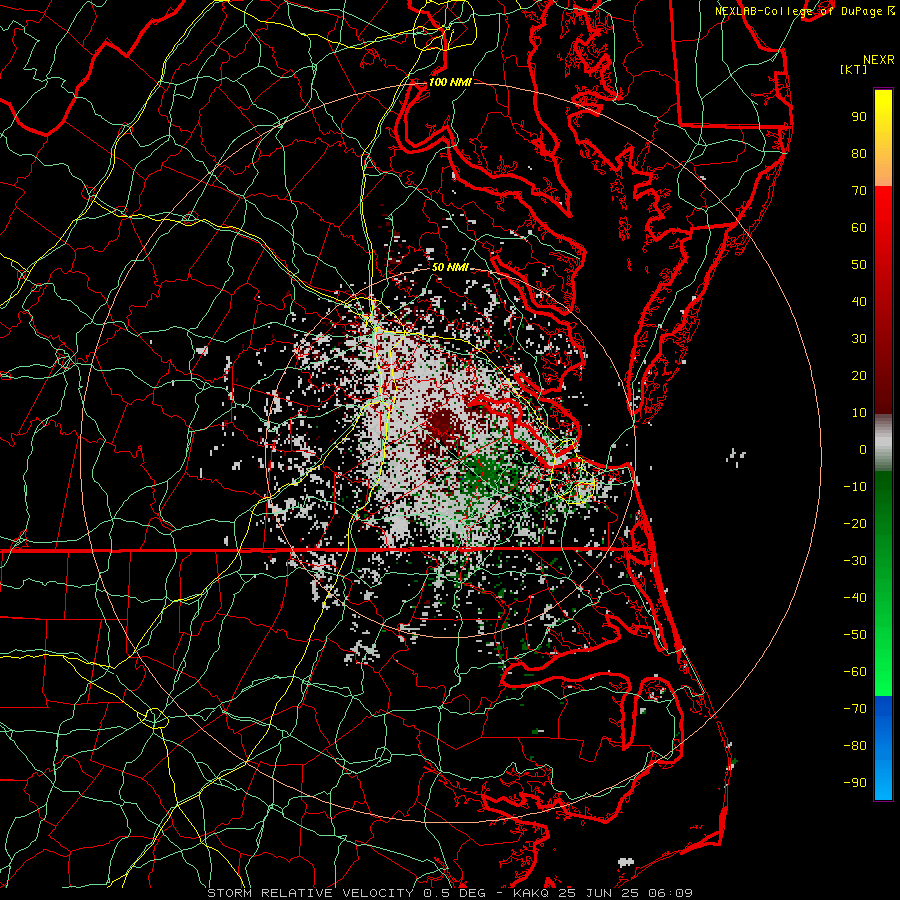Click the isolated white echo offshore to the east
900x900 pixels.
[x=735, y=456]
